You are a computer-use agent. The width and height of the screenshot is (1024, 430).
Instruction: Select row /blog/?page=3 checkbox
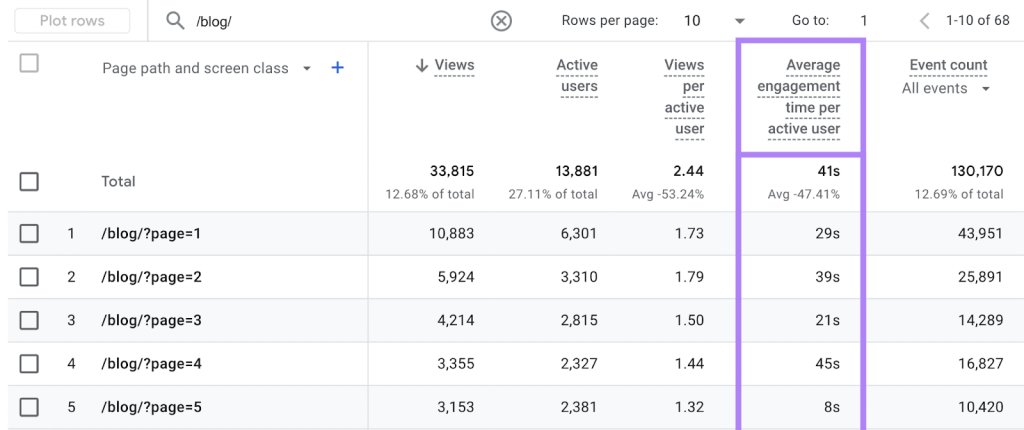[x=29, y=320]
